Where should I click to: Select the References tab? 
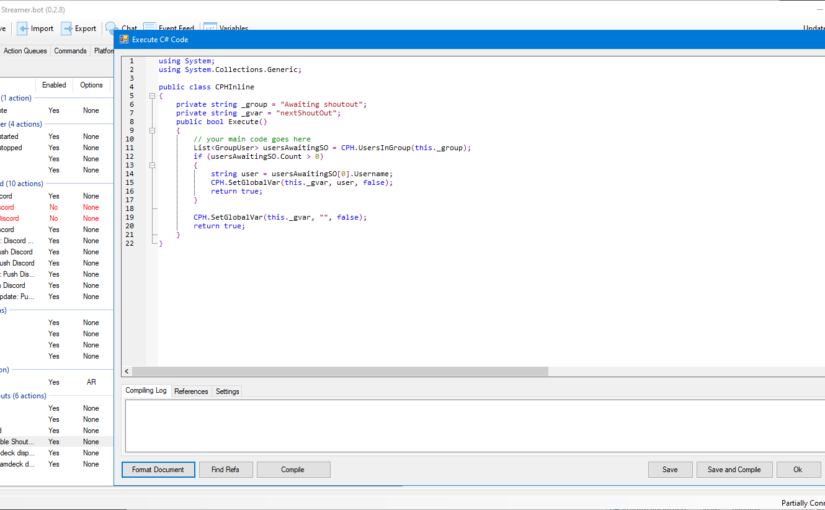[x=191, y=391]
